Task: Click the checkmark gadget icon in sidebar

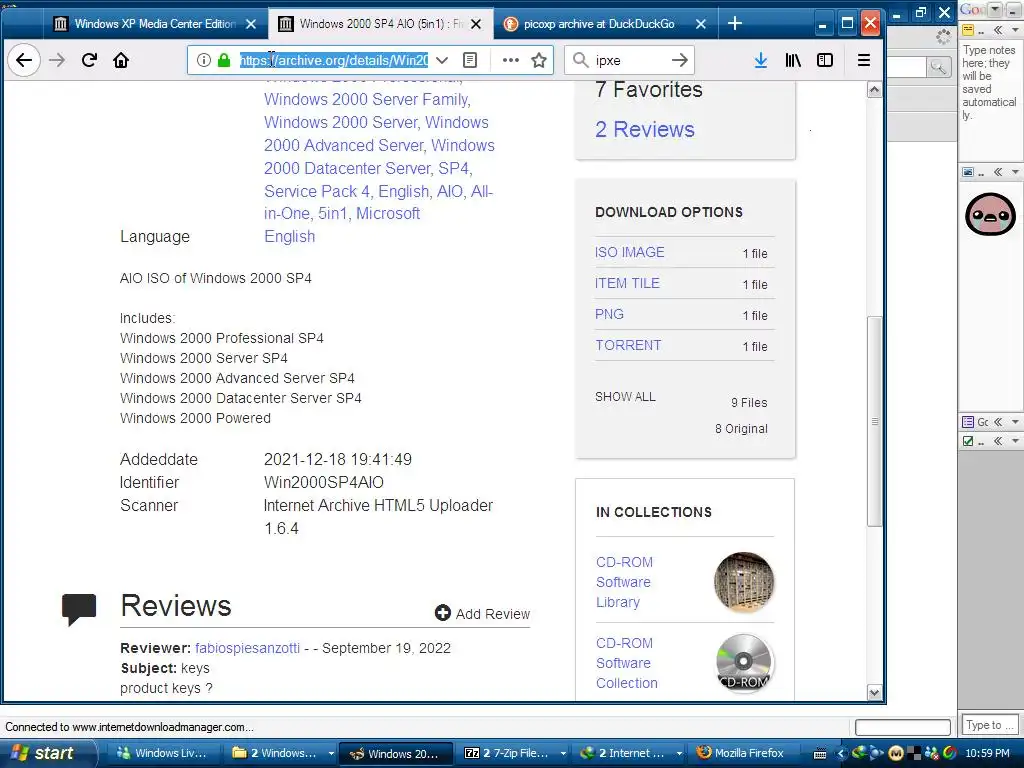Action: pos(968,441)
